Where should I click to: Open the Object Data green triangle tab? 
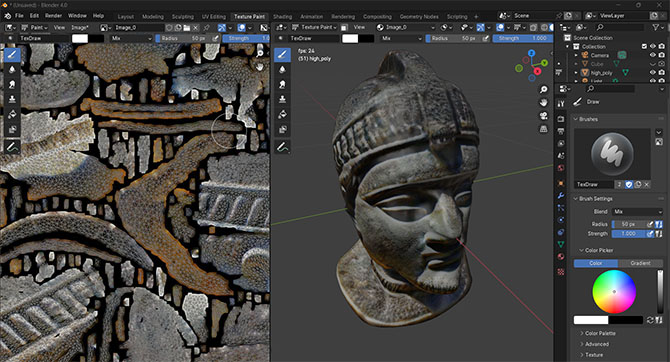click(561, 244)
